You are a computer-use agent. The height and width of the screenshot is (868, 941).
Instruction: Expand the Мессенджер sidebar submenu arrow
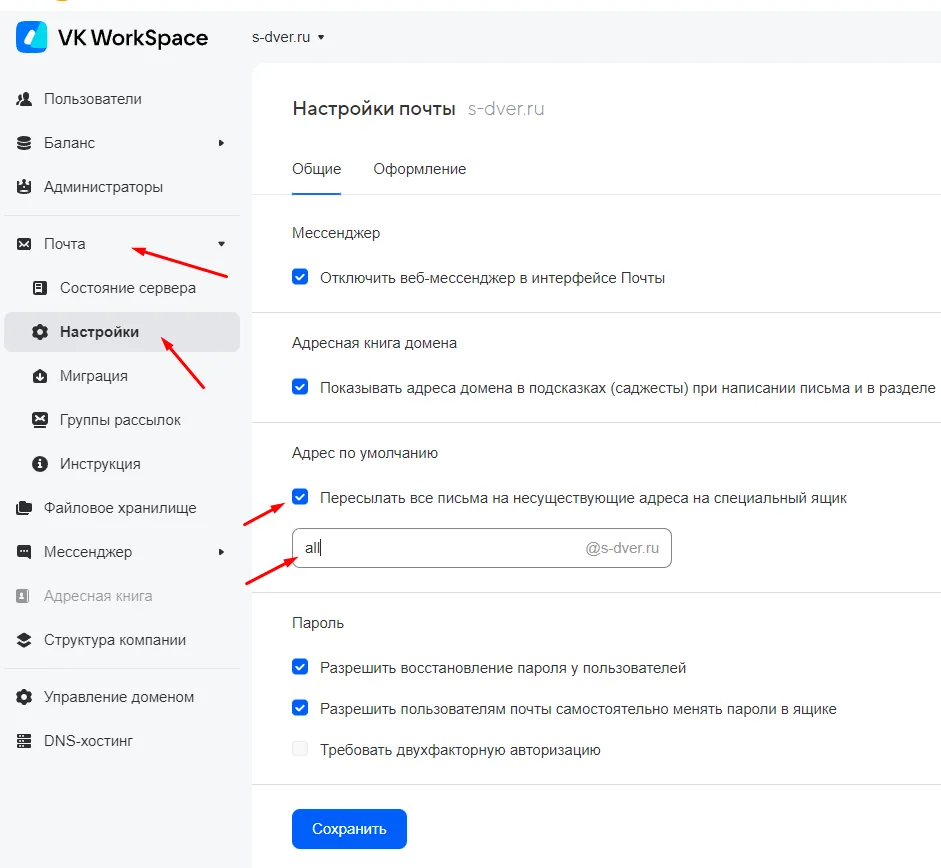coord(221,552)
